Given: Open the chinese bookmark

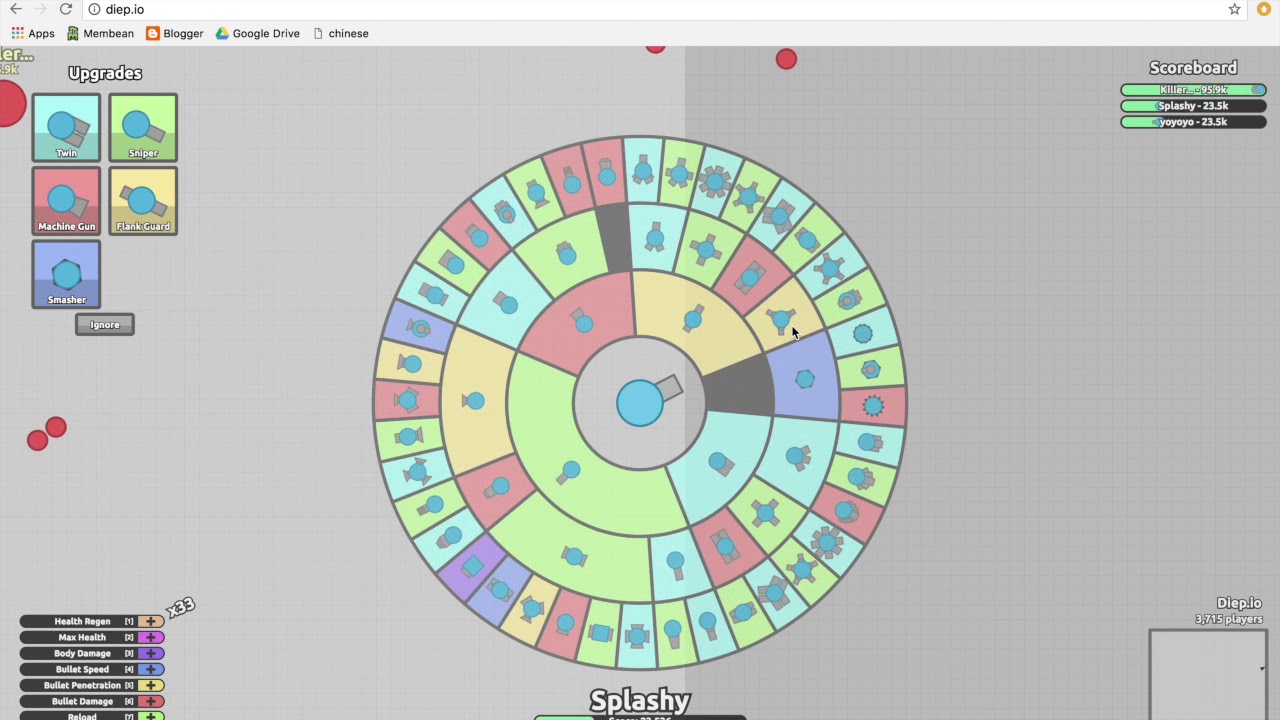Looking at the screenshot, I should [341, 33].
